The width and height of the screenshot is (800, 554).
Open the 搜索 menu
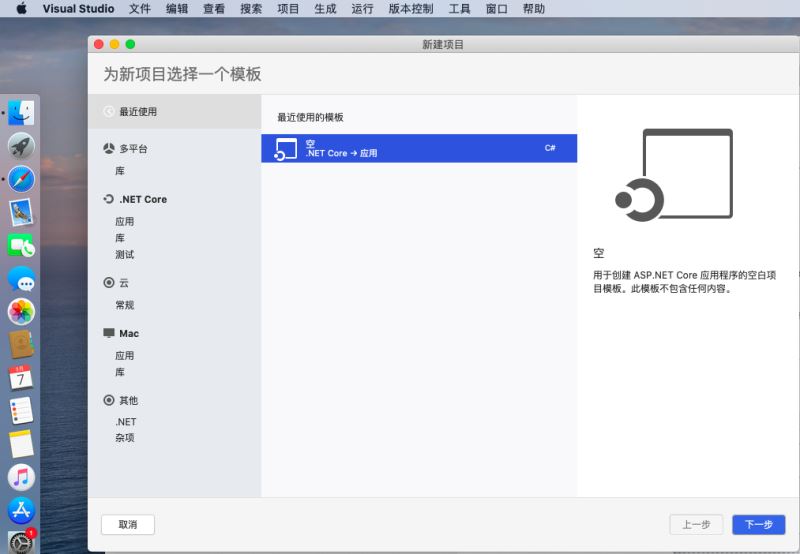pos(251,9)
